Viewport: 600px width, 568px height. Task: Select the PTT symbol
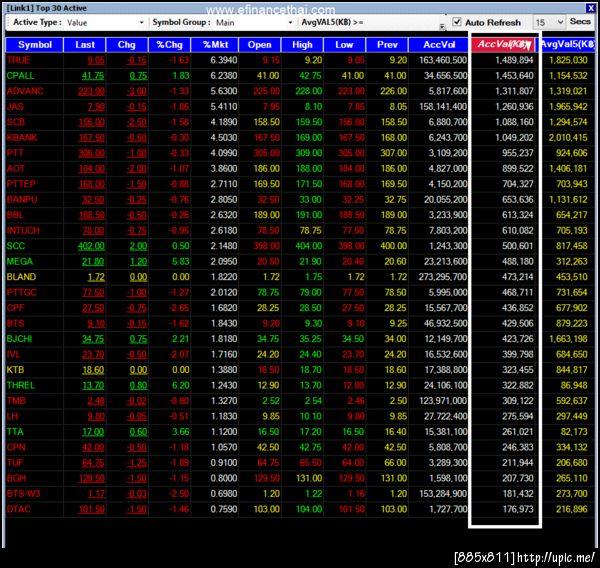(x=15, y=153)
